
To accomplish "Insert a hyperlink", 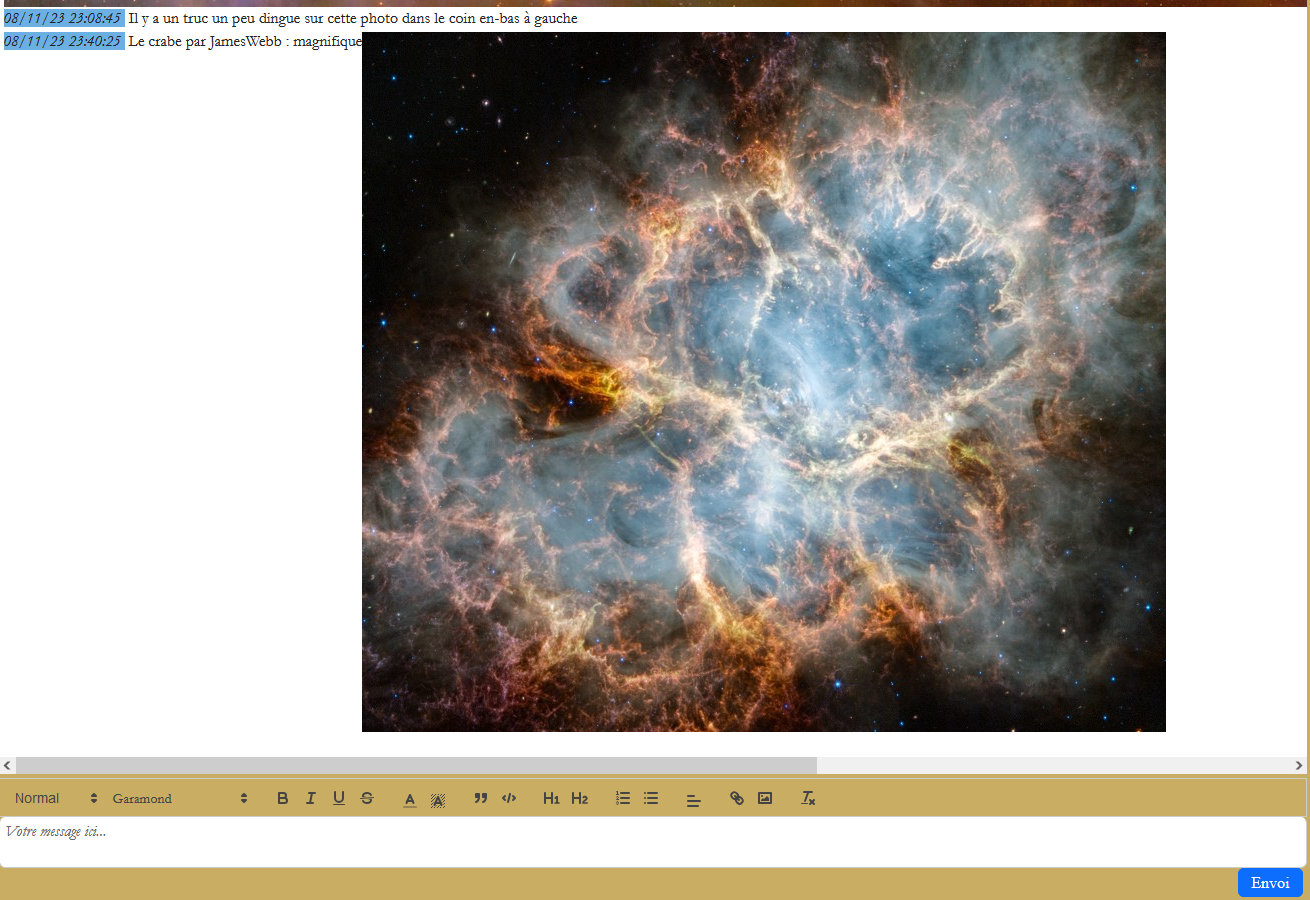I will point(737,798).
